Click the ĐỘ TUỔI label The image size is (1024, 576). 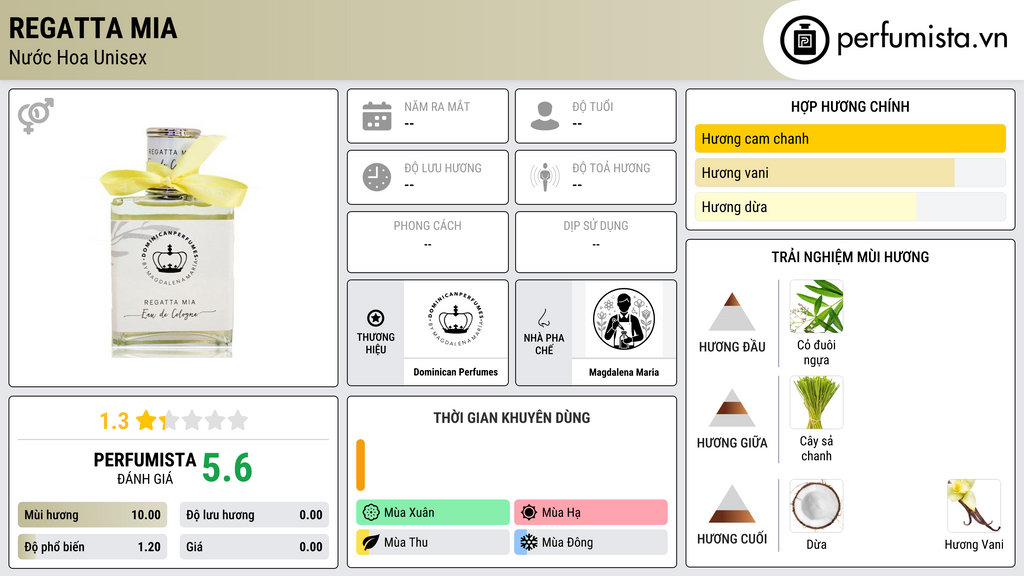[x=593, y=106]
